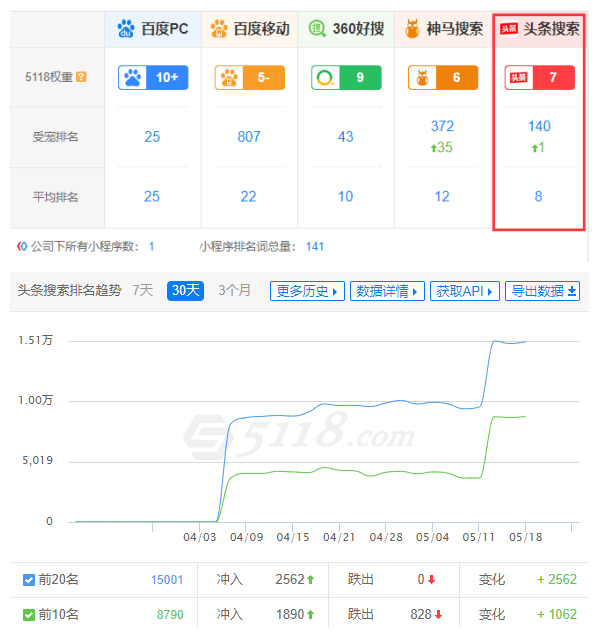Click red down arrow next to 0 跌出

[x=432, y=580]
